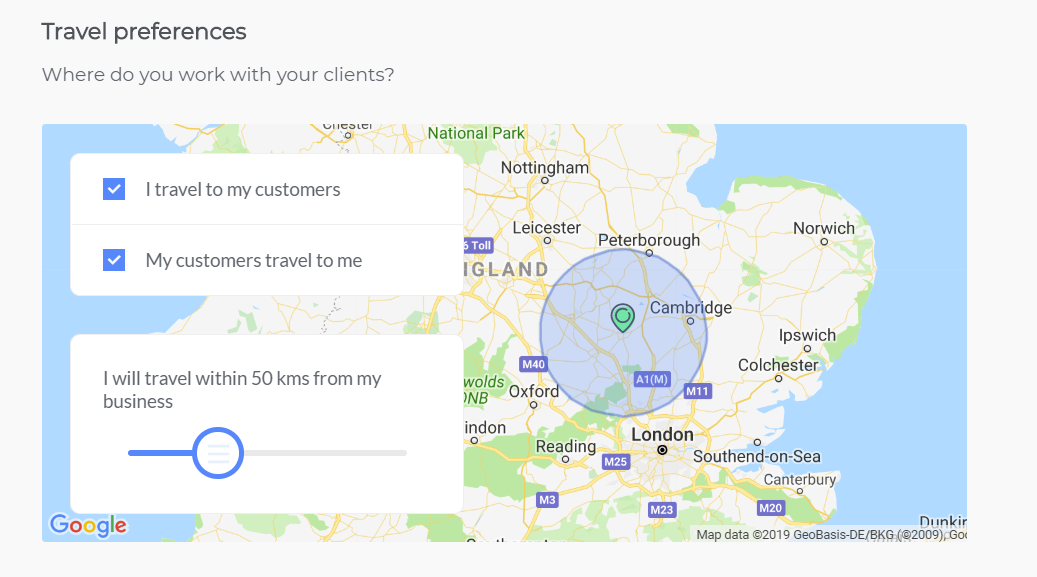Uncheck the "I travel to my customers" checkbox
The height and width of the screenshot is (577, 1037).
pos(113,189)
